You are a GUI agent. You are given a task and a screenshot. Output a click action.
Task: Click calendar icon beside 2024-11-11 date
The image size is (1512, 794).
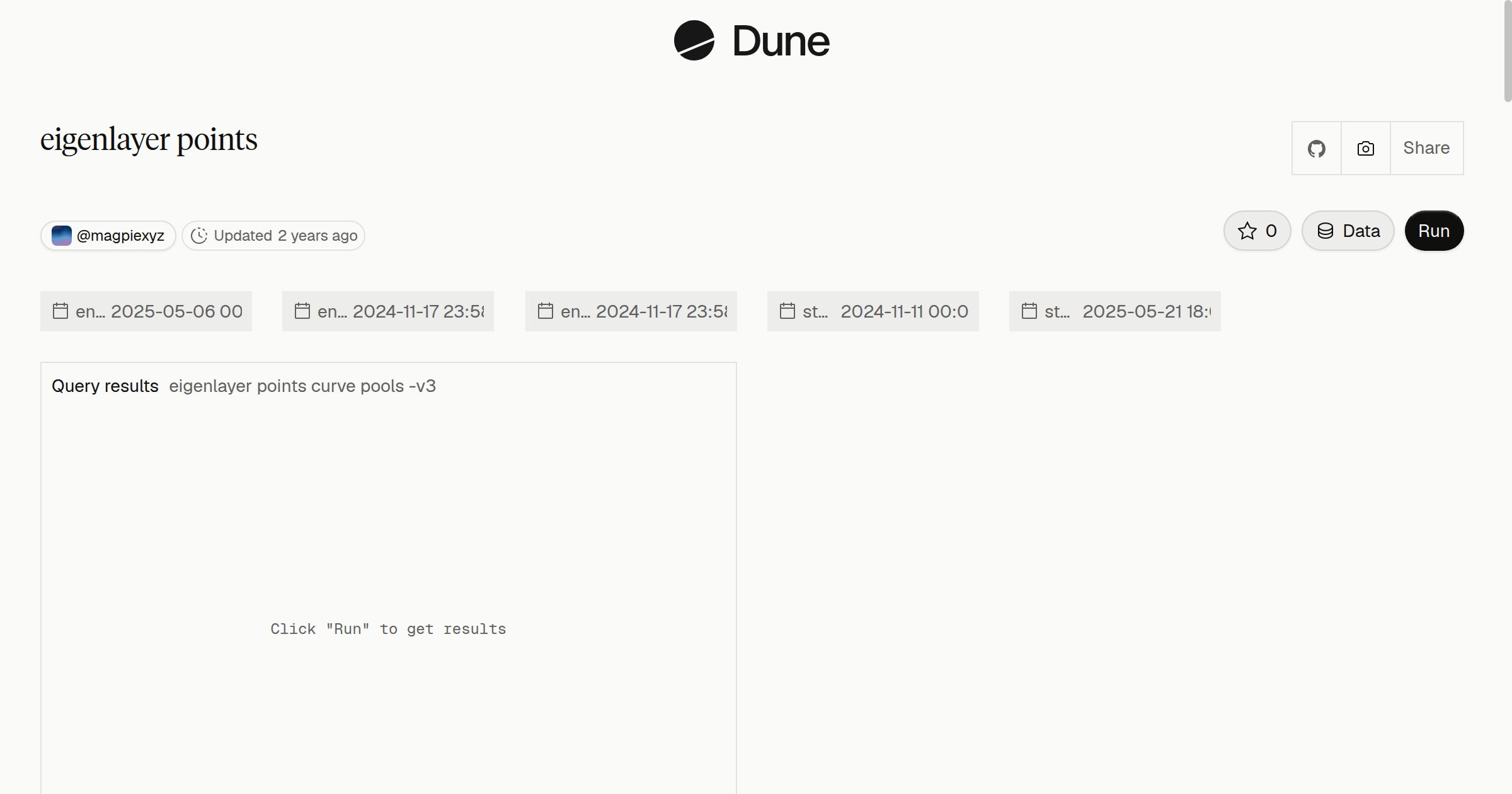pos(787,311)
